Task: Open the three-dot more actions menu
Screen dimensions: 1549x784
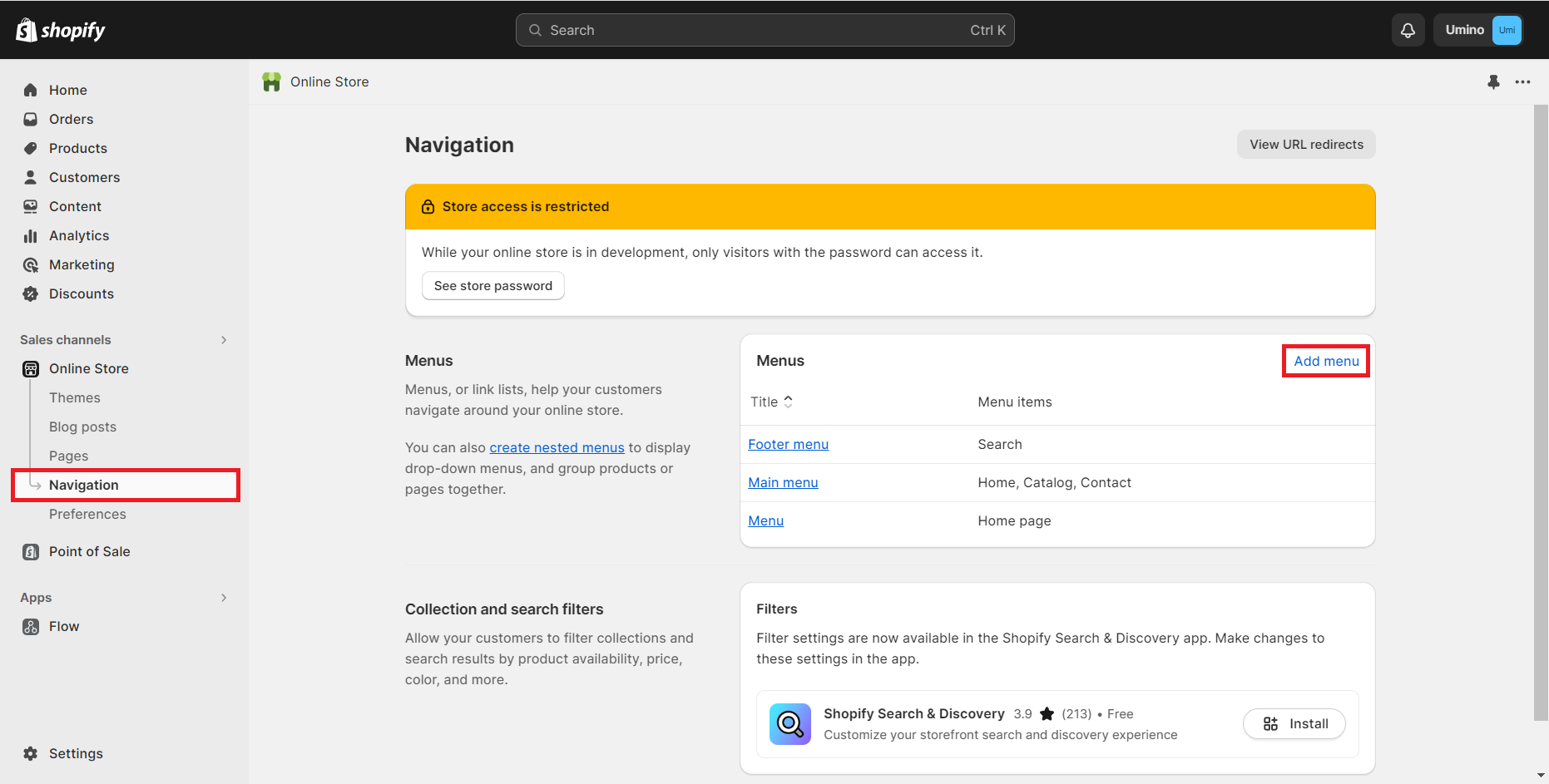Action: coord(1522,81)
